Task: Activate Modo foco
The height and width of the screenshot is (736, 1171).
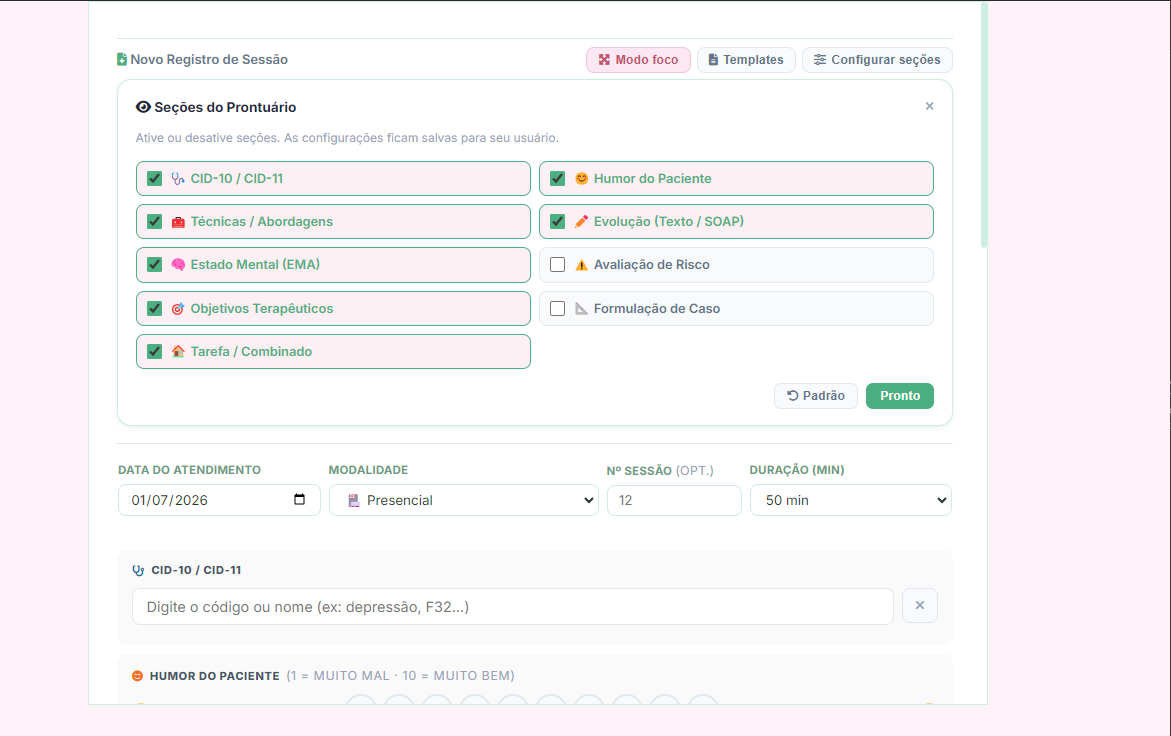Action: click(639, 60)
